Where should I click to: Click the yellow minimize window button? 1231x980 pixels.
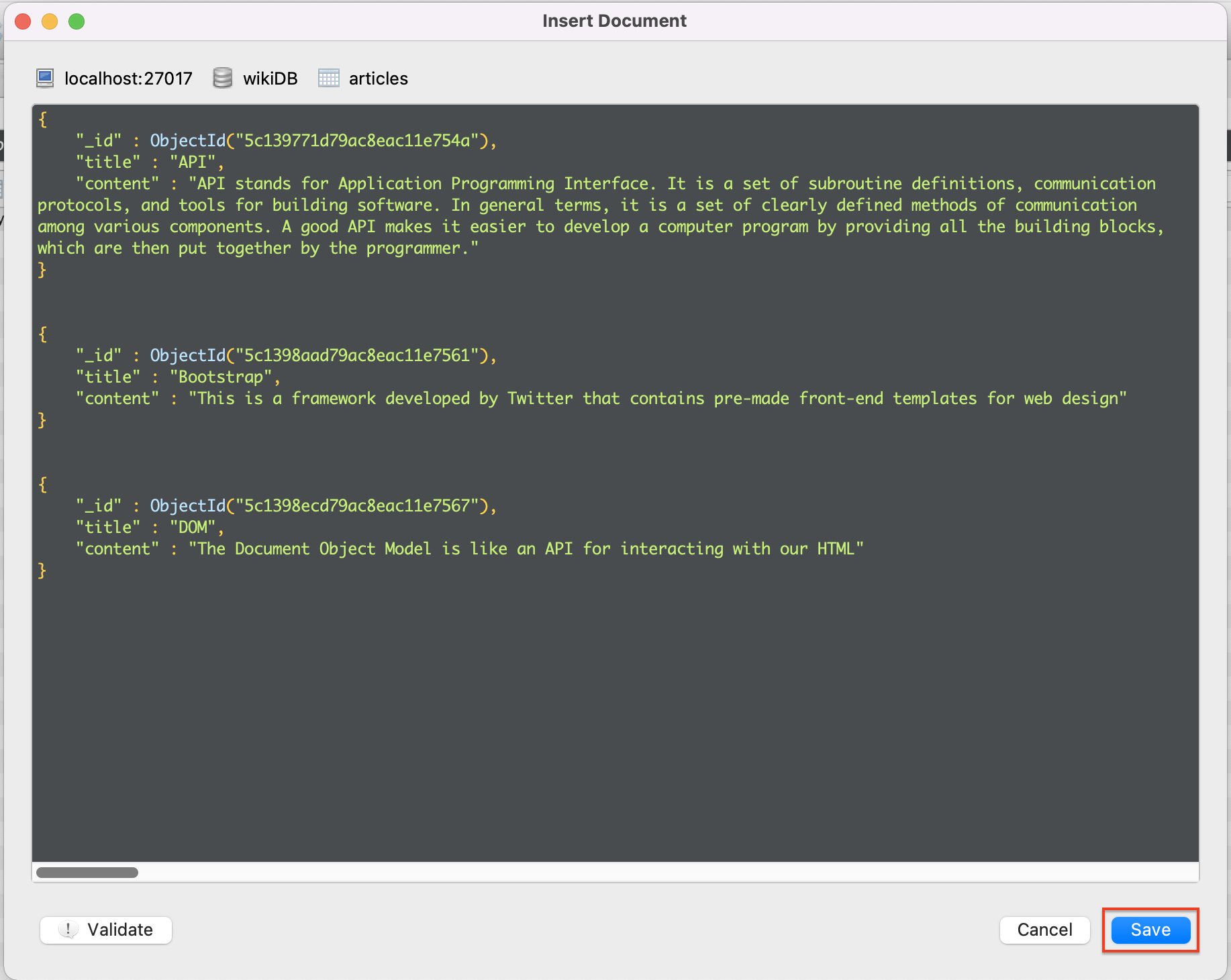[50, 21]
